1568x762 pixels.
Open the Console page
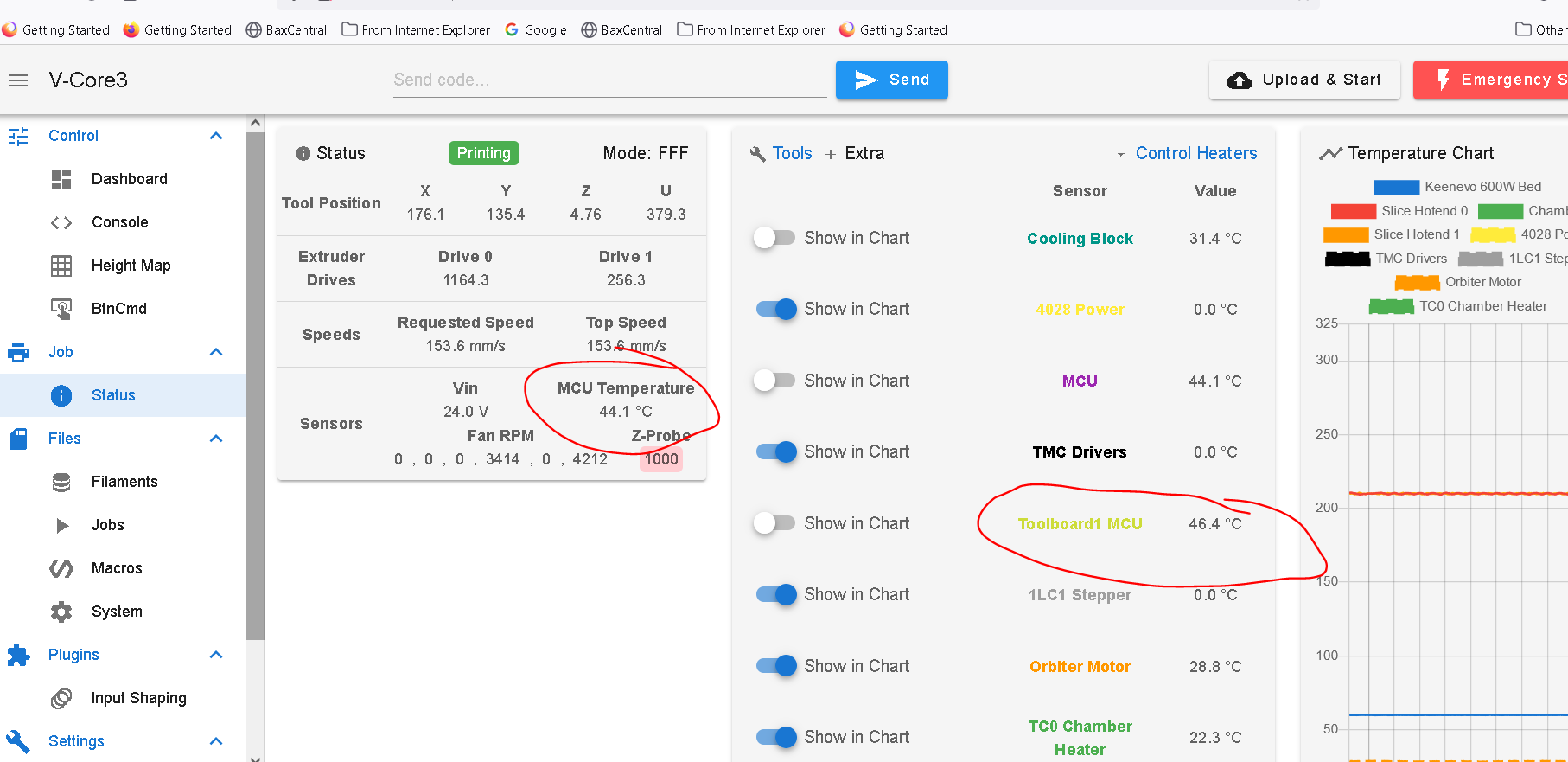pyautogui.click(x=124, y=222)
